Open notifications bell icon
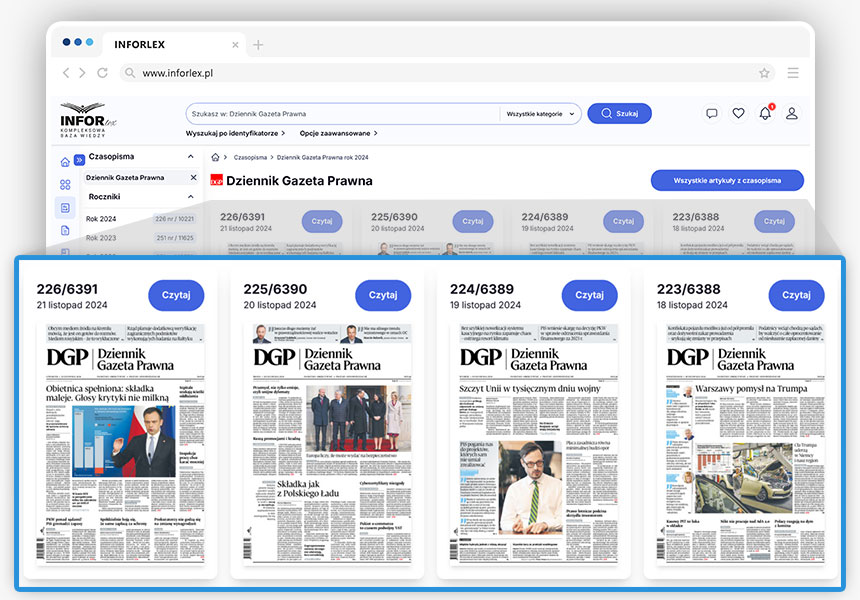 tap(765, 113)
